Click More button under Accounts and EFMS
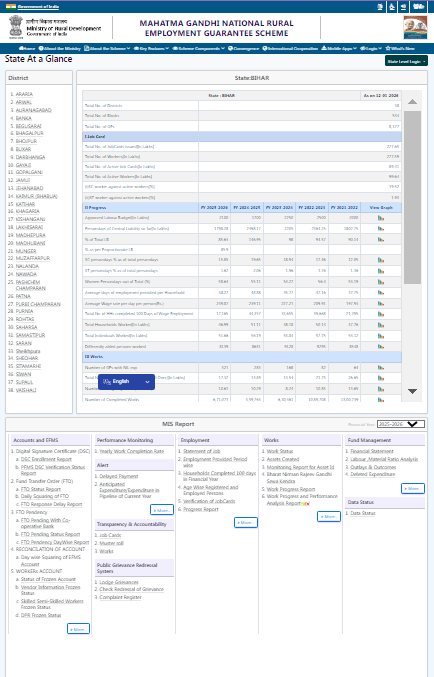434x677 pixels. (78, 629)
